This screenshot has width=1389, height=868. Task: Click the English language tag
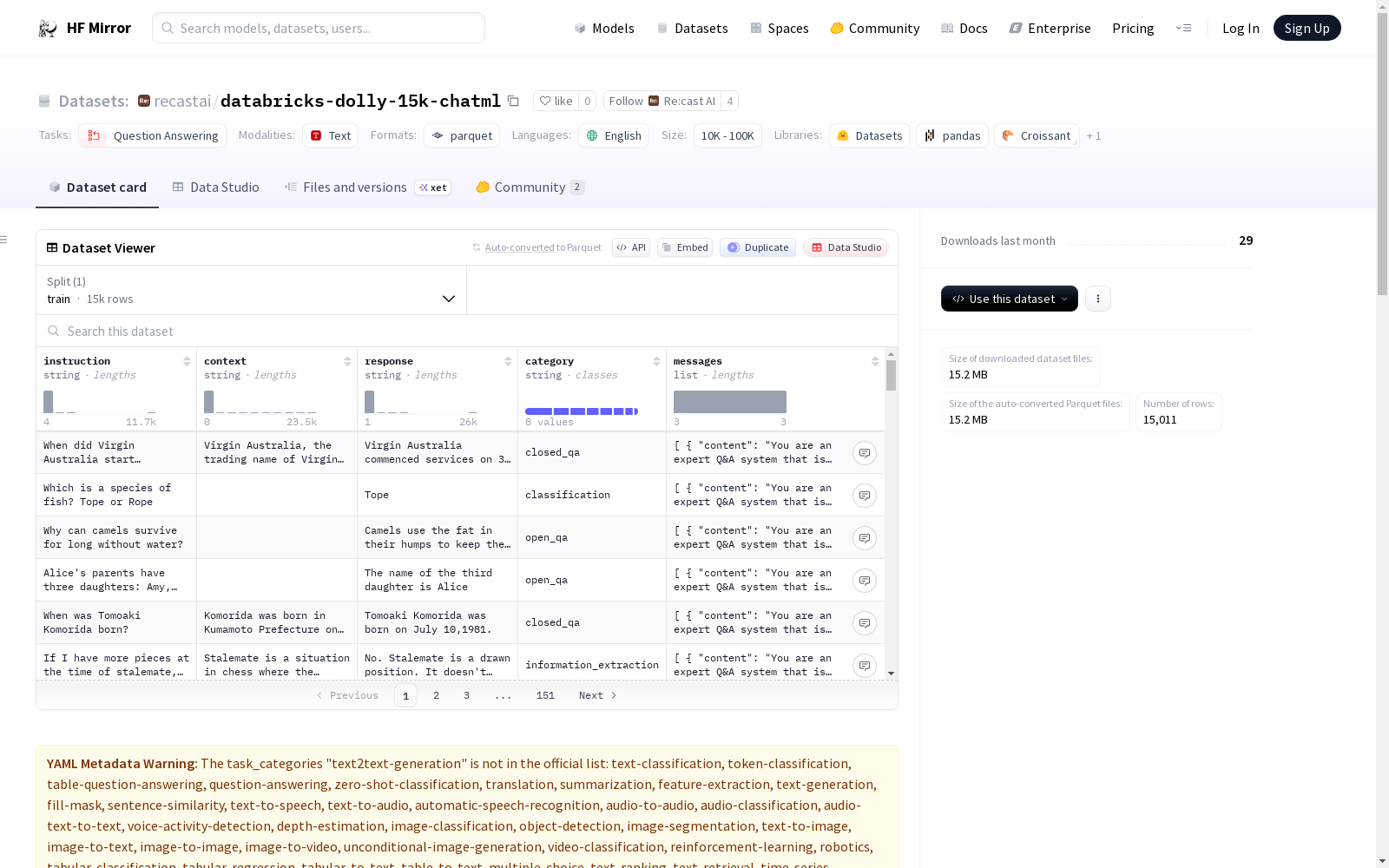click(614, 135)
